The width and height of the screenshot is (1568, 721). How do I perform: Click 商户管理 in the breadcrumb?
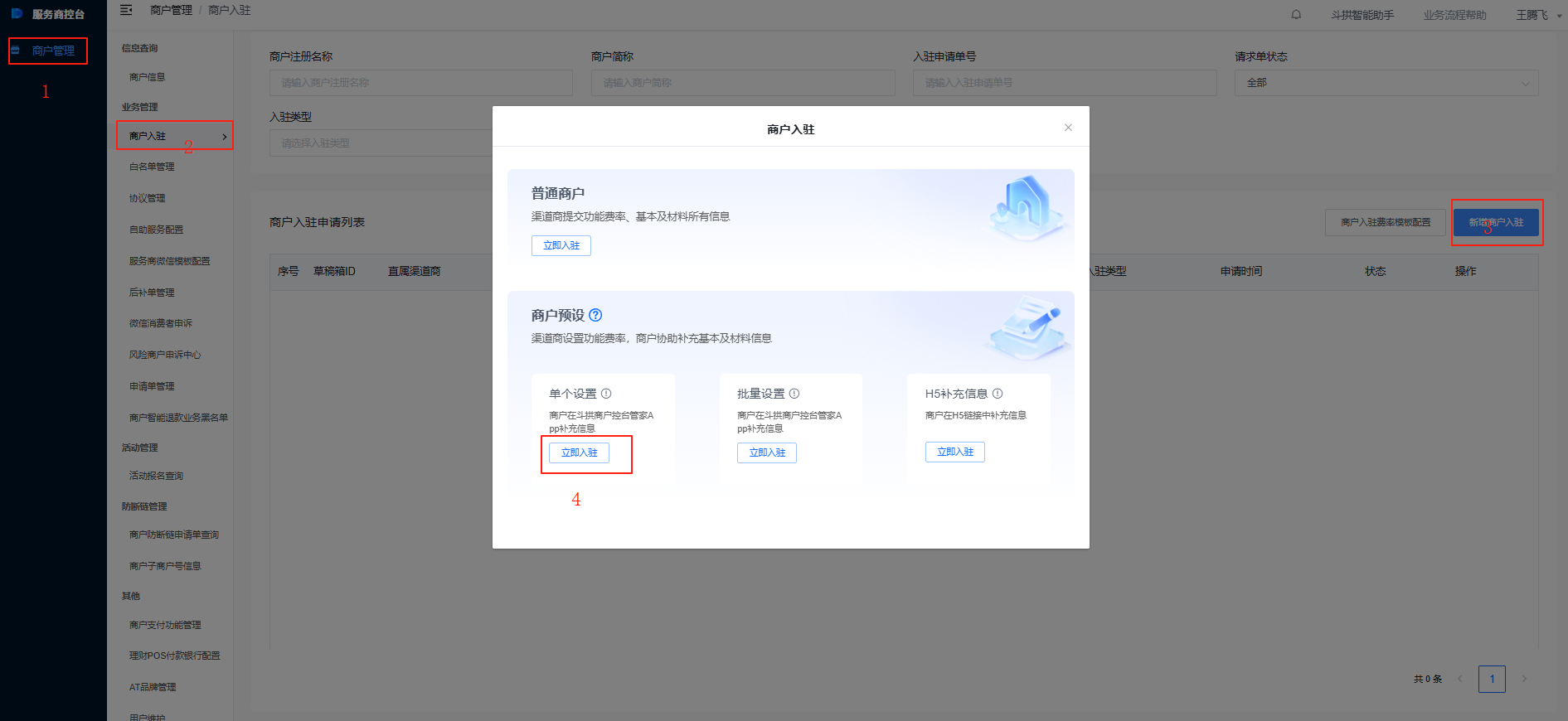pos(171,10)
